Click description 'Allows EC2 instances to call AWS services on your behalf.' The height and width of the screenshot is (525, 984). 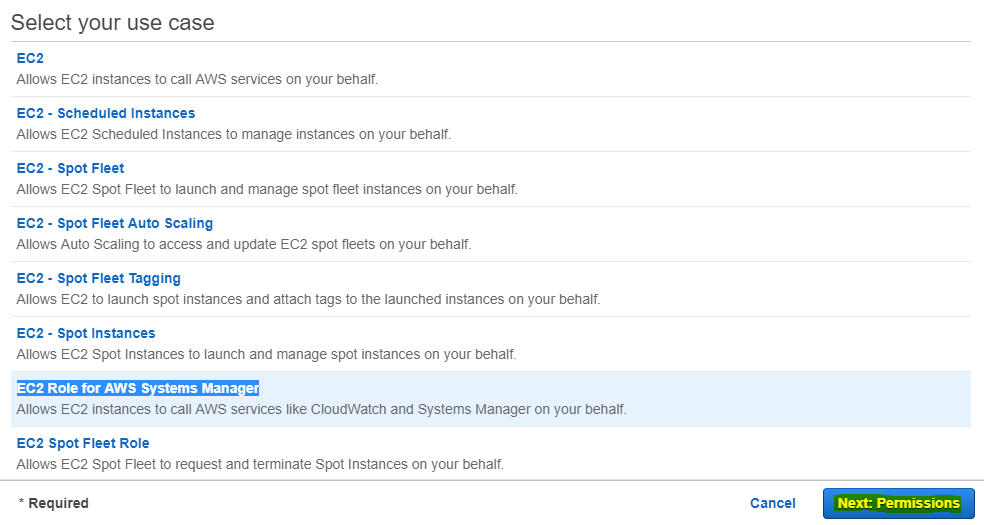click(x=197, y=80)
